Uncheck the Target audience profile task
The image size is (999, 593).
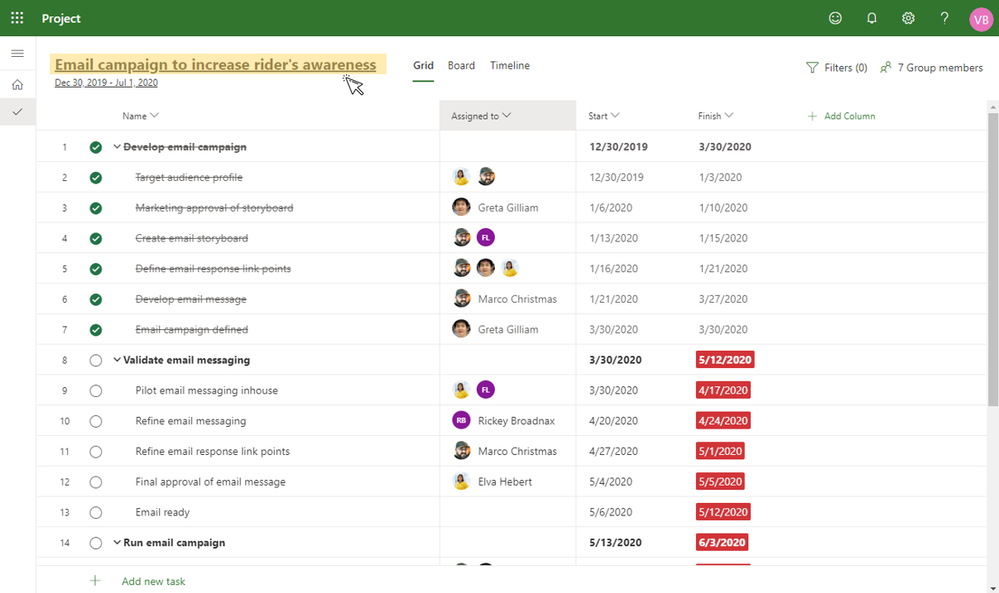click(x=96, y=178)
